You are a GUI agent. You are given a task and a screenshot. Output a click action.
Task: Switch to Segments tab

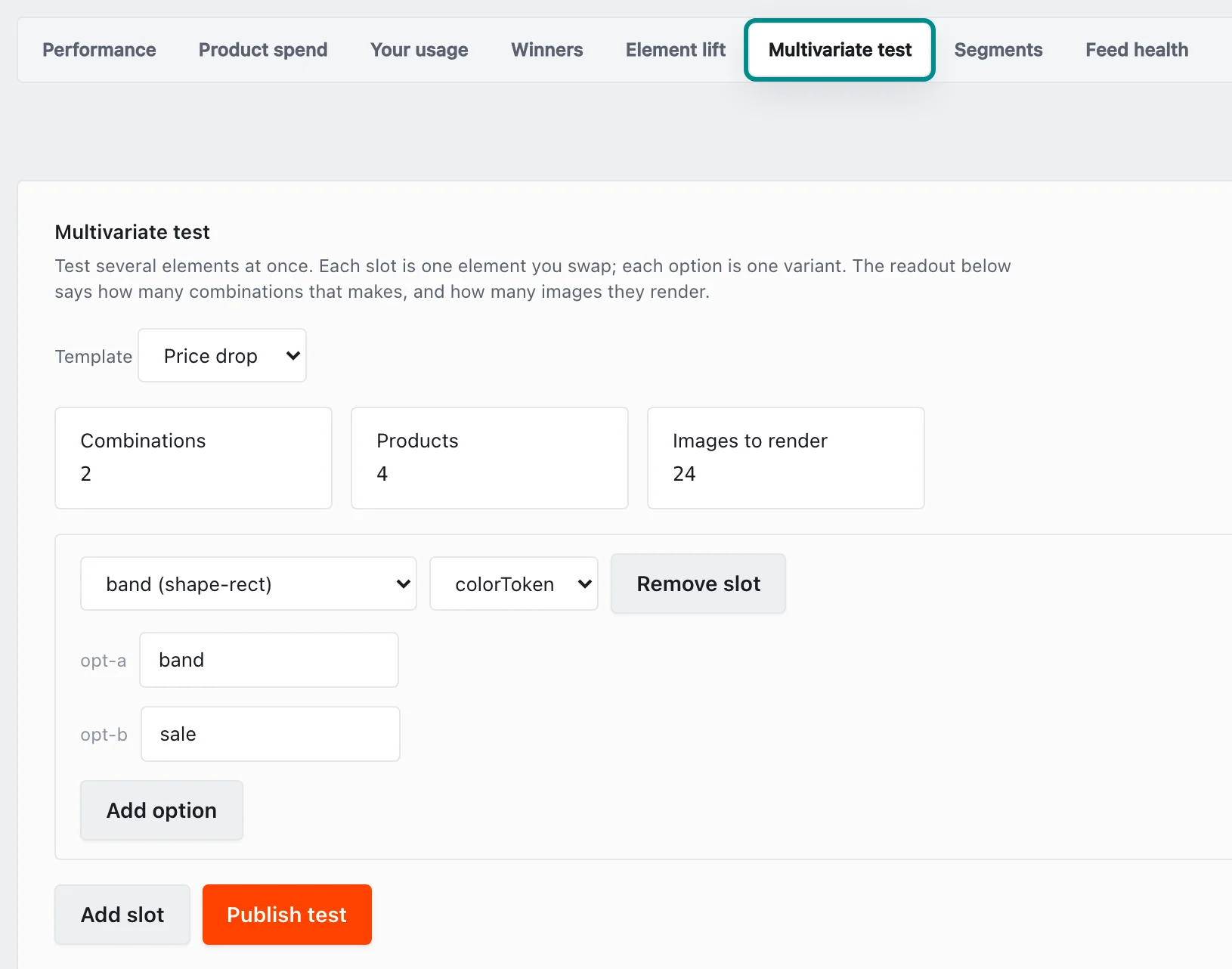[998, 50]
